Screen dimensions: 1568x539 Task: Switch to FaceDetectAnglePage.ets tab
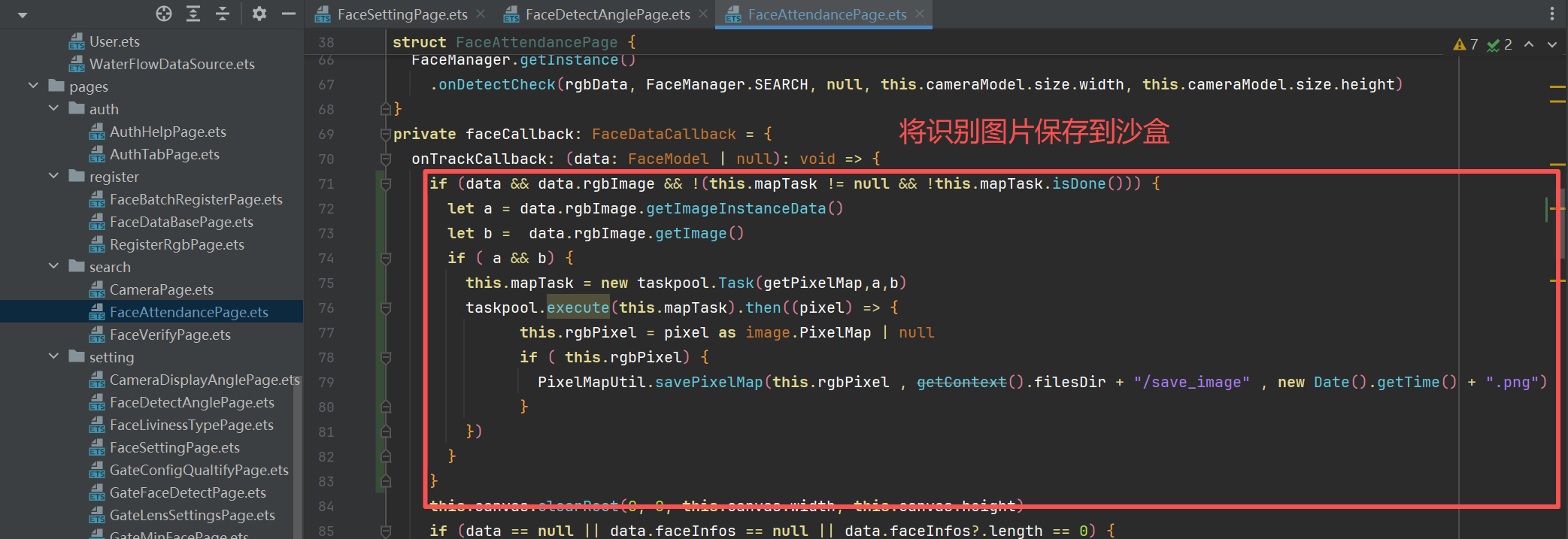[x=608, y=14]
